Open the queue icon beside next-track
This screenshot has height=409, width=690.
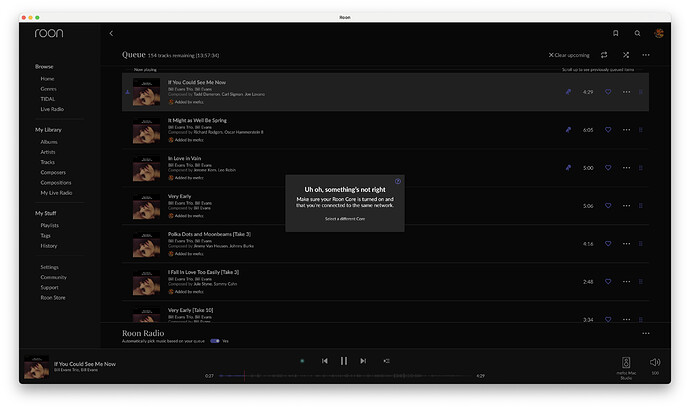(386, 361)
